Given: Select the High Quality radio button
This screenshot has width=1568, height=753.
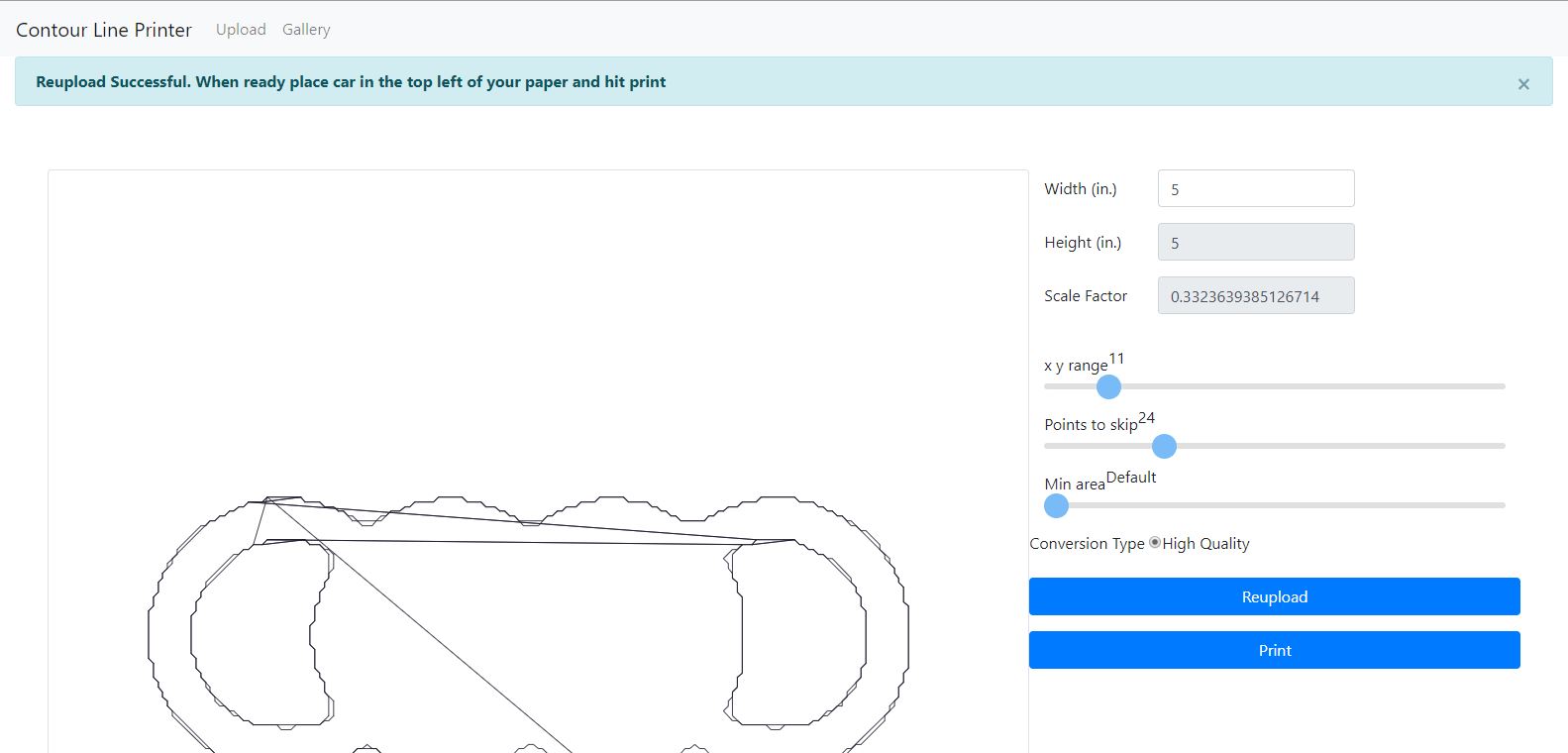Looking at the screenshot, I should click(x=1155, y=542).
